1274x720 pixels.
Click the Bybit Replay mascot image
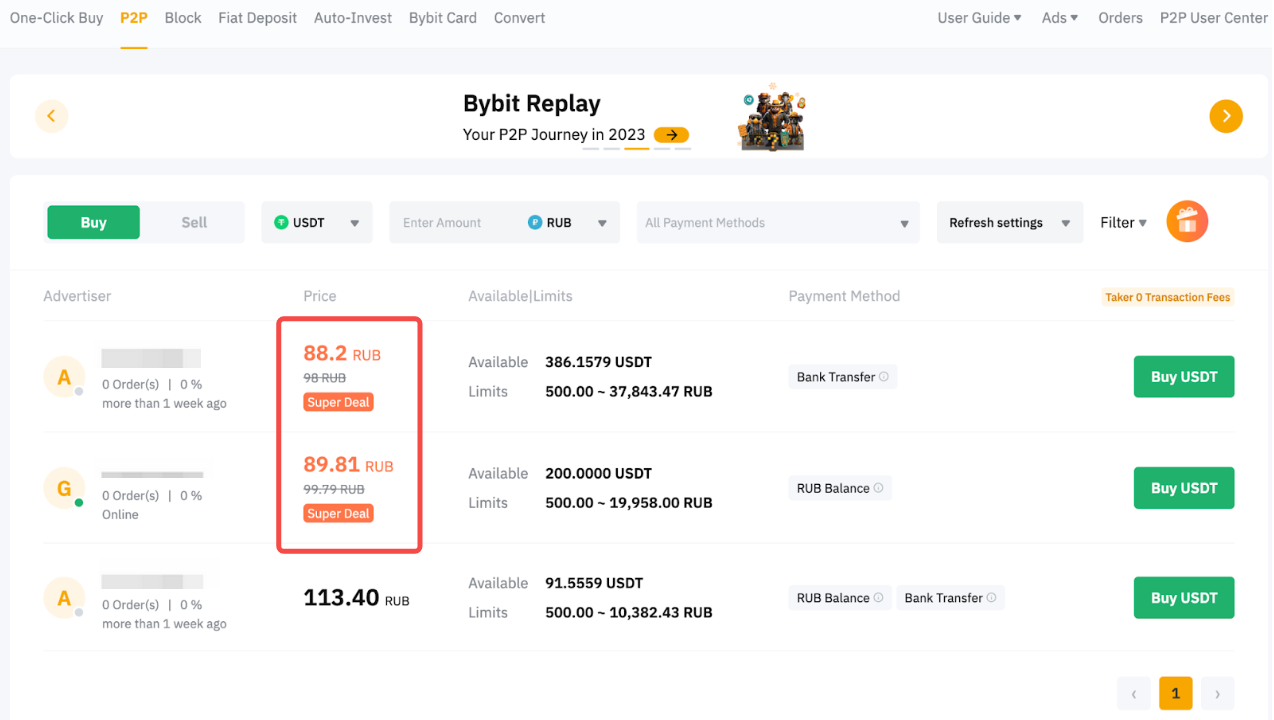(x=772, y=117)
